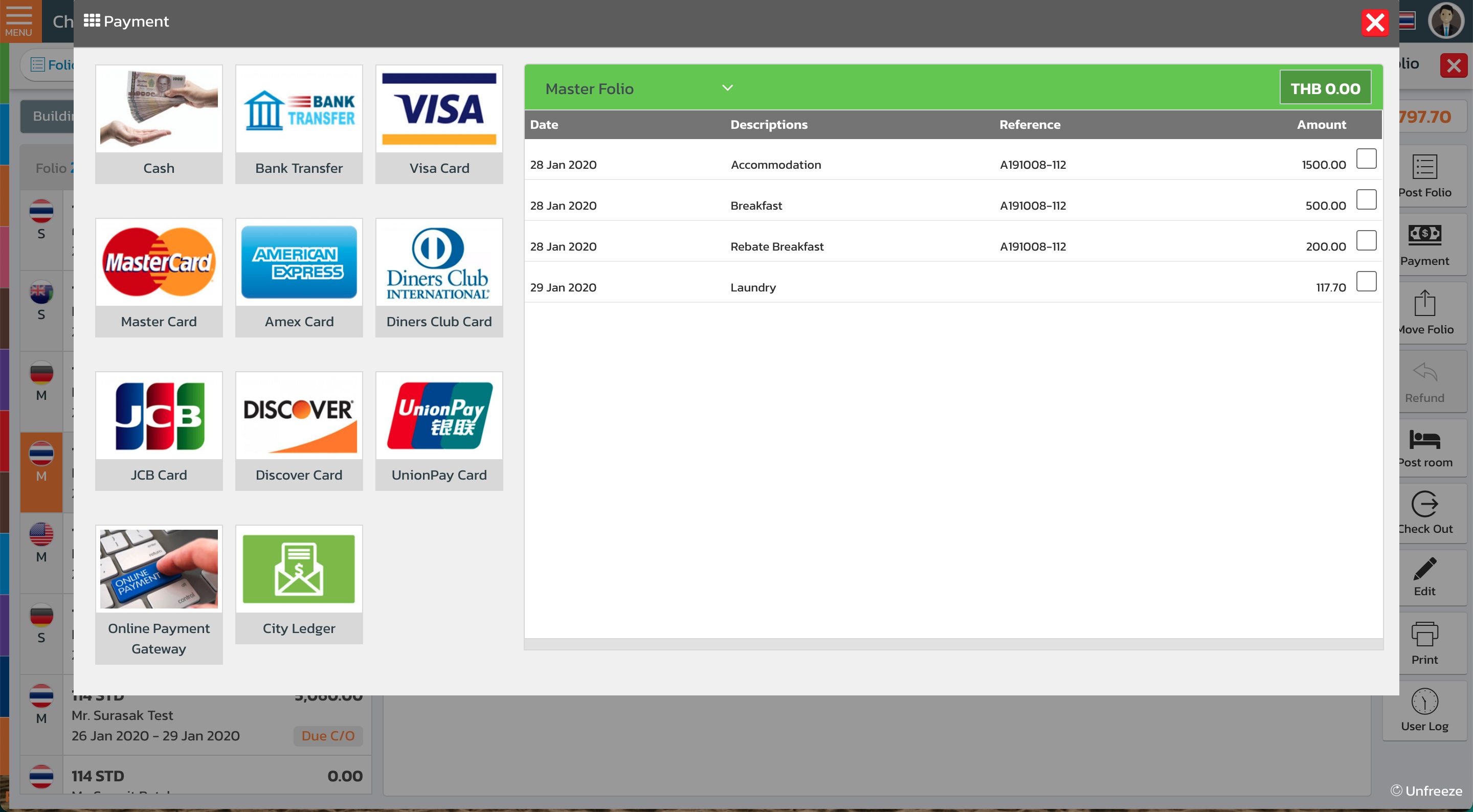Click the Payment grid icon in dialog title
The width and height of the screenshot is (1473, 812).
pyautogui.click(x=92, y=21)
